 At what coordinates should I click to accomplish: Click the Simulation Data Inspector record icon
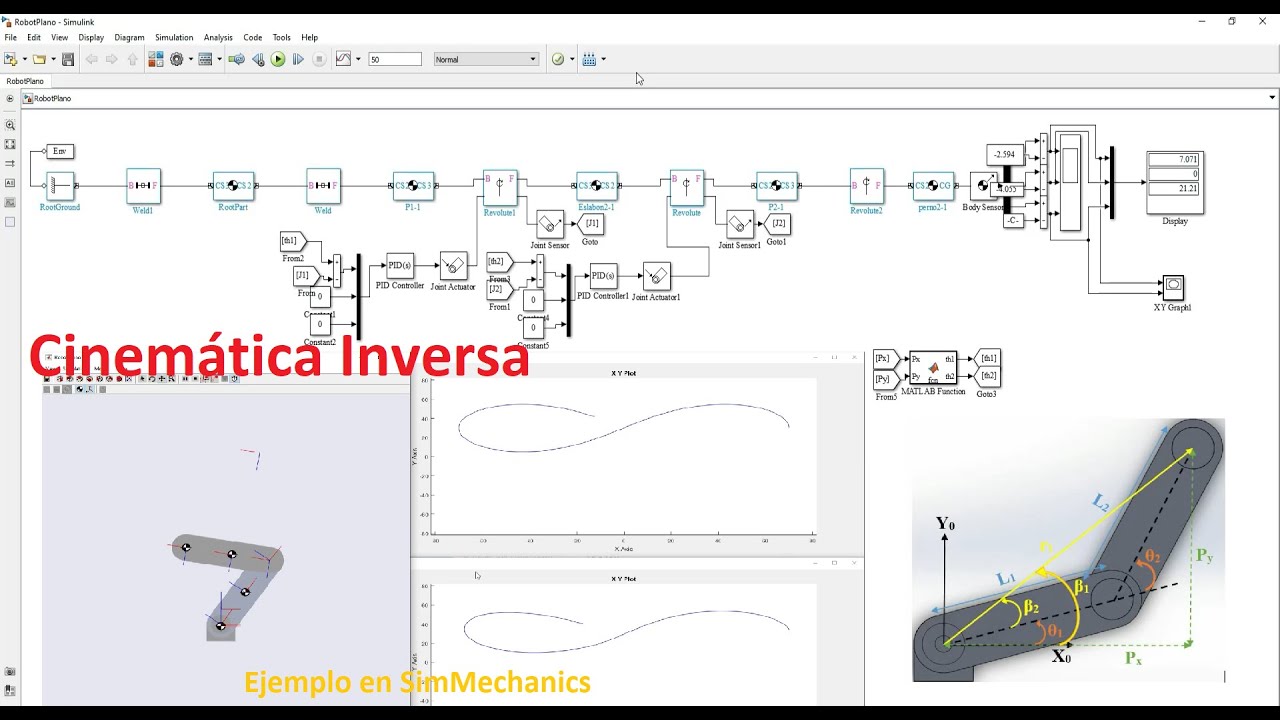344,59
